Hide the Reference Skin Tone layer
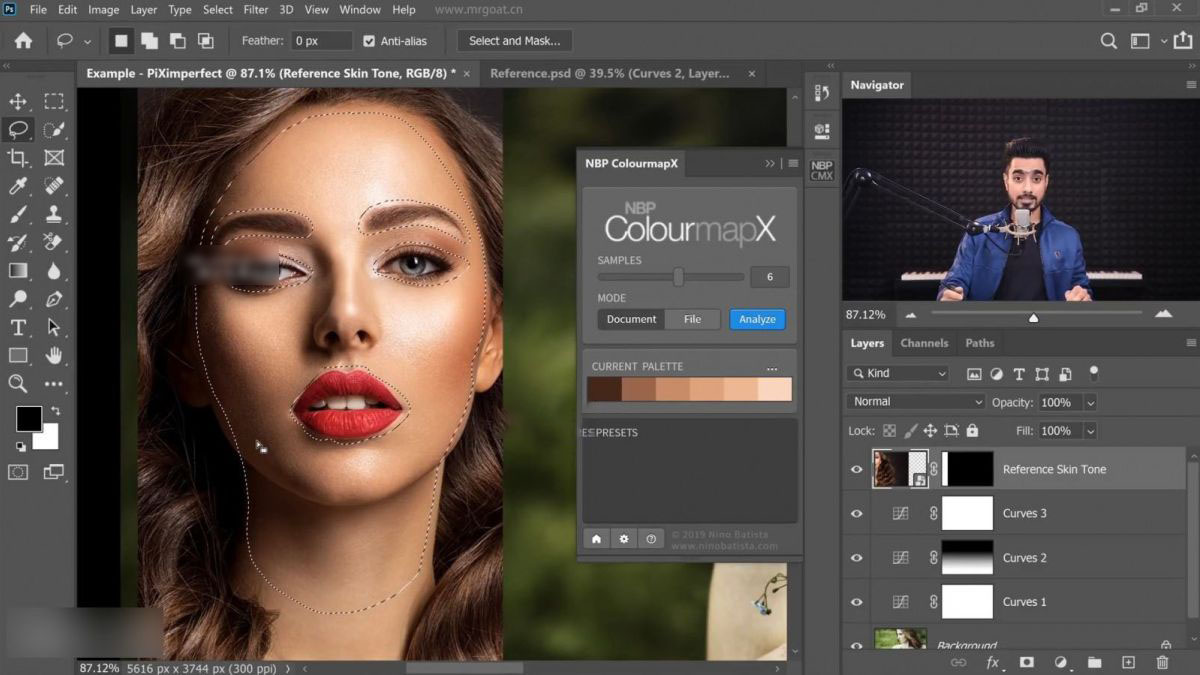Image resolution: width=1200 pixels, height=675 pixels. tap(856, 470)
